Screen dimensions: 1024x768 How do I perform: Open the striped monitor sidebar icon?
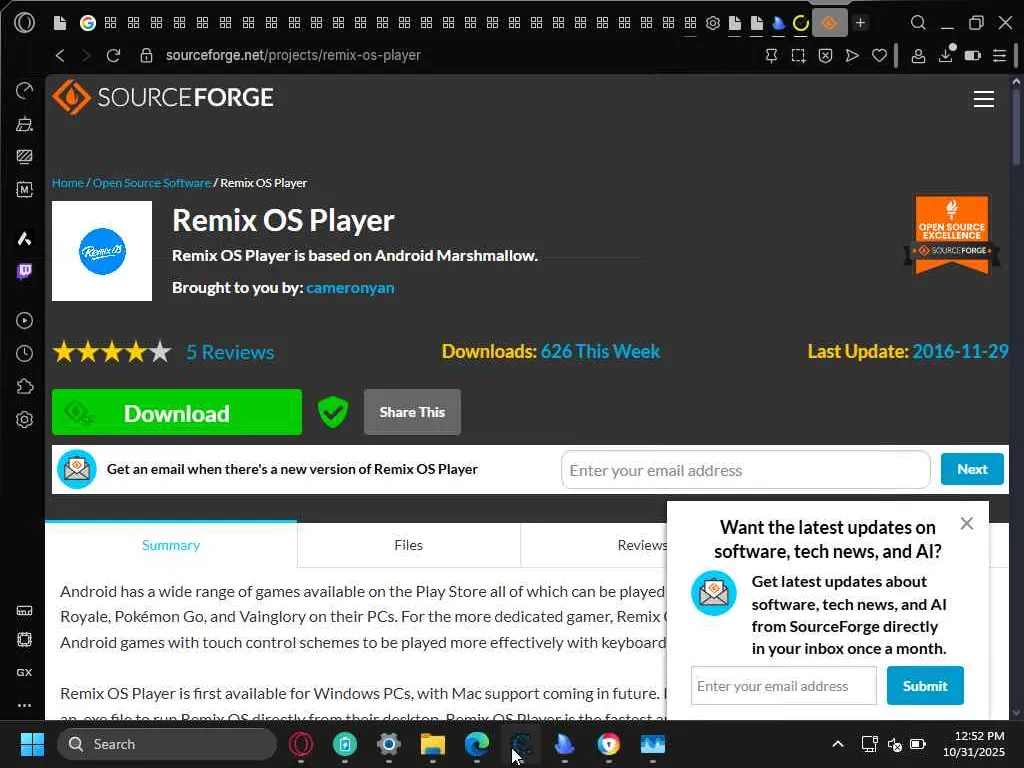tap(24, 157)
